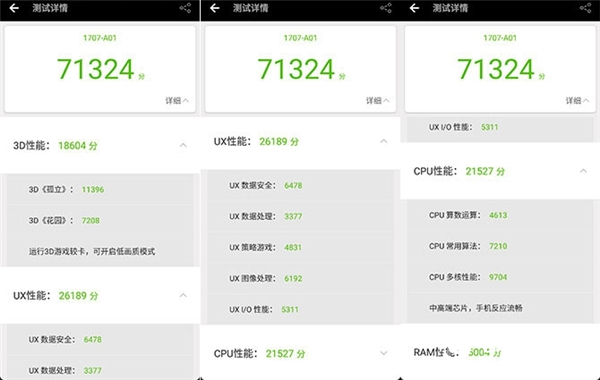Select the CPU 算数运算 4613 row

pyautogui.click(x=500, y=215)
